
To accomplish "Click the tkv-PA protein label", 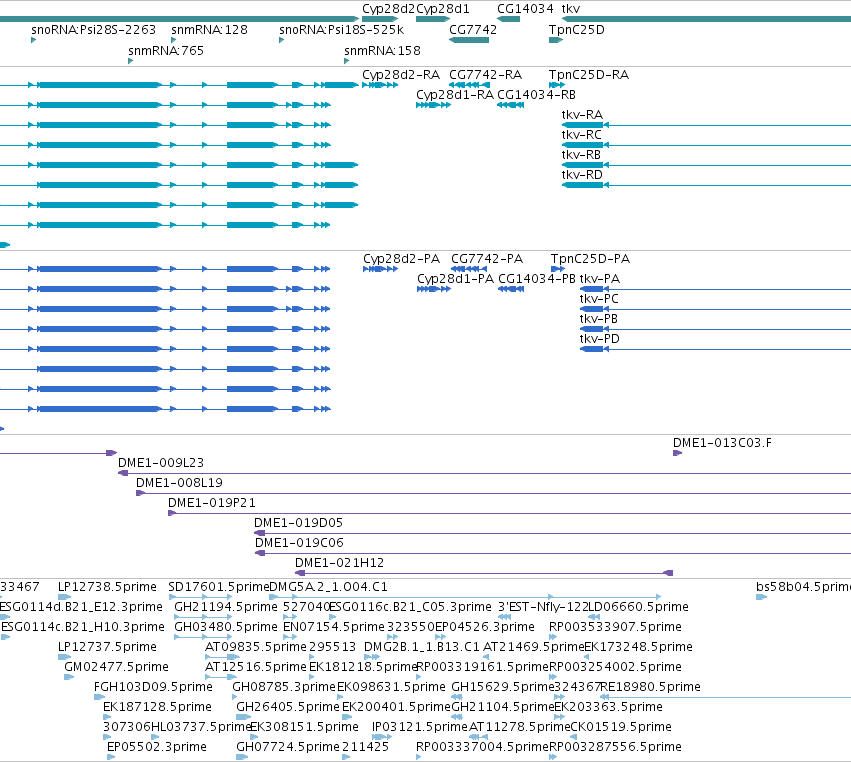I will (x=600, y=279).
